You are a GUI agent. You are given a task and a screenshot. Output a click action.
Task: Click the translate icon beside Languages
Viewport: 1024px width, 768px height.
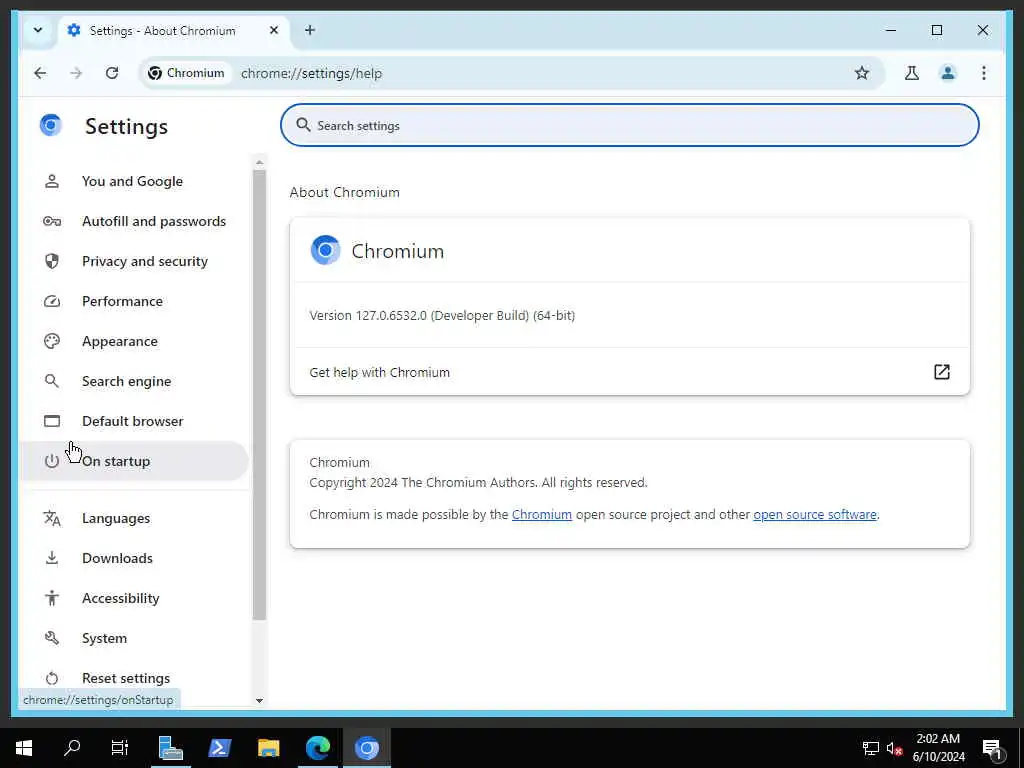pos(52,519)
